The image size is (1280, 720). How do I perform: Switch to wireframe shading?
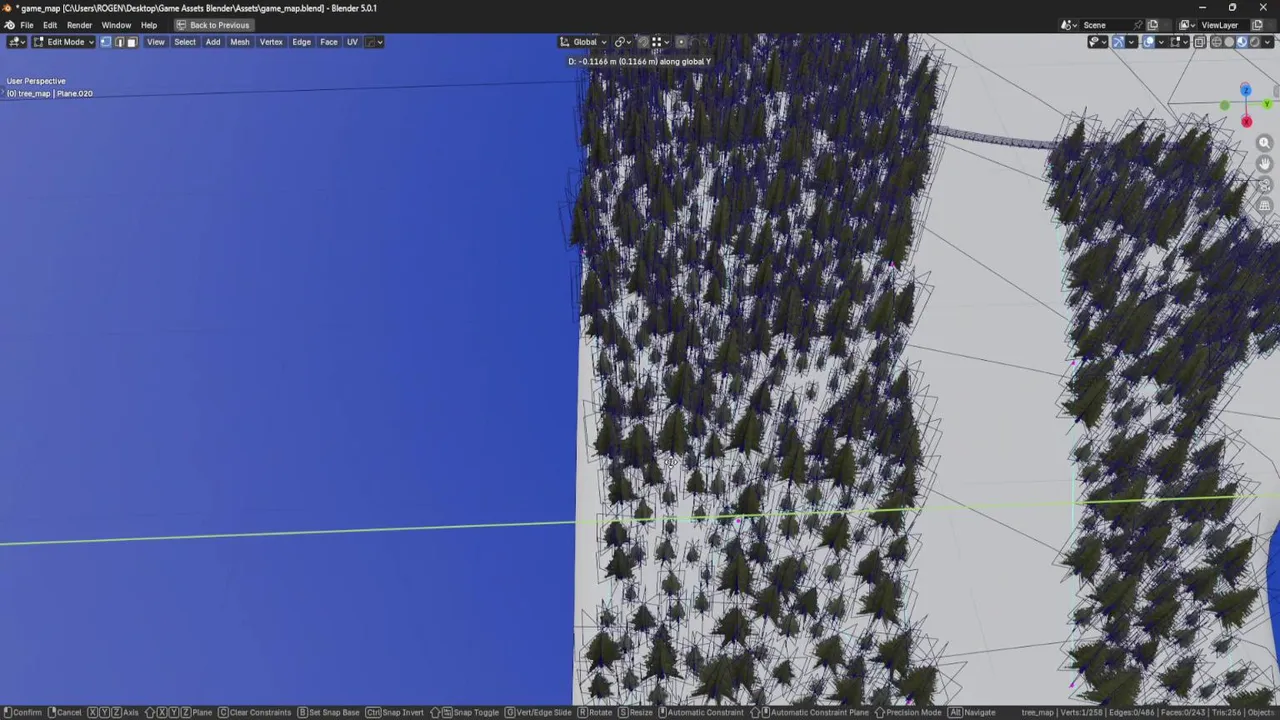pyautogui.click(x=1216, y=42)
